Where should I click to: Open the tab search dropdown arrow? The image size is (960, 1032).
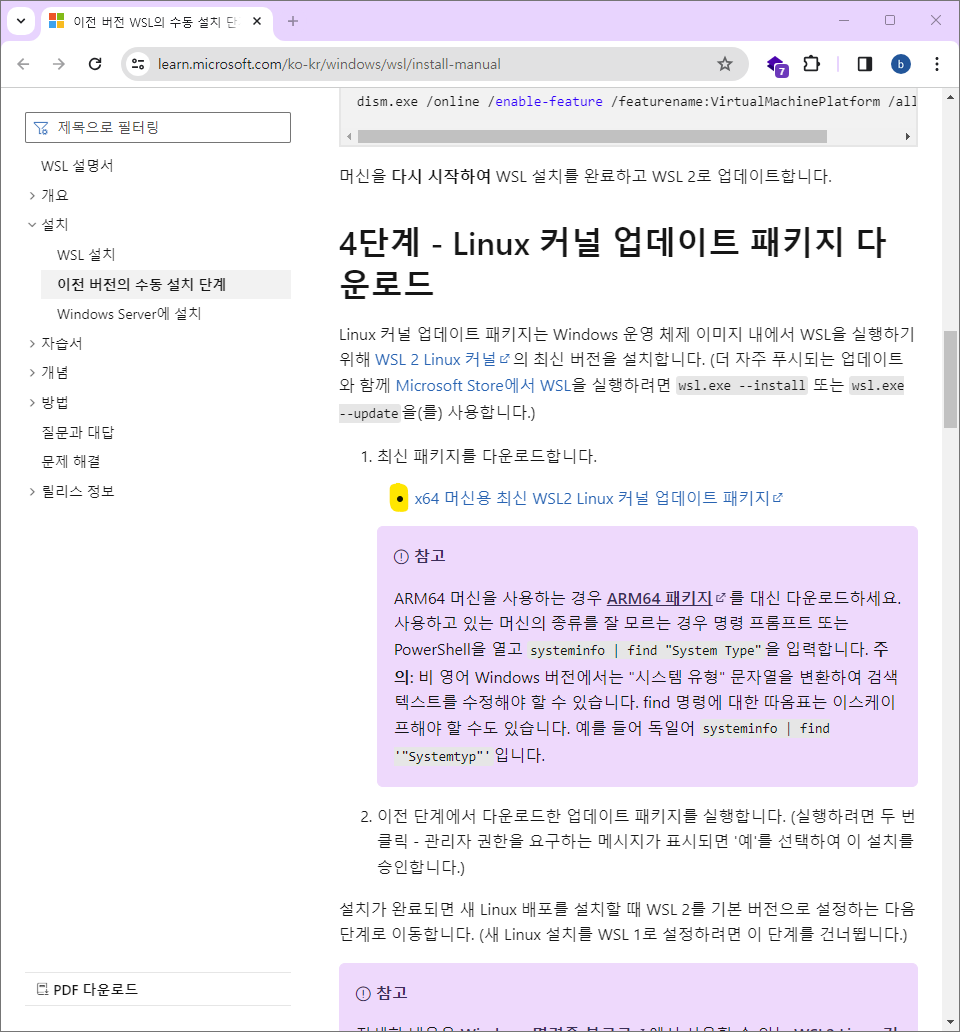coord(21,21)
